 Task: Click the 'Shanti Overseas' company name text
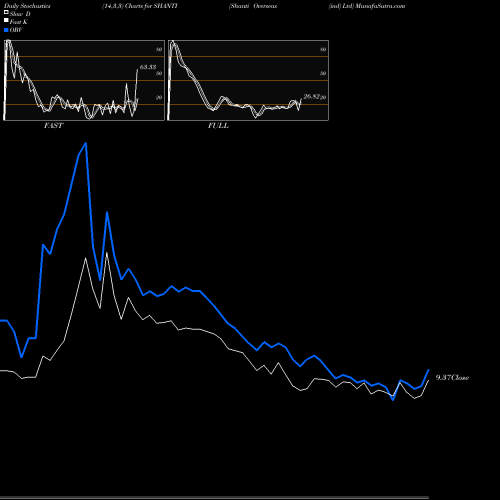point(253,6)
